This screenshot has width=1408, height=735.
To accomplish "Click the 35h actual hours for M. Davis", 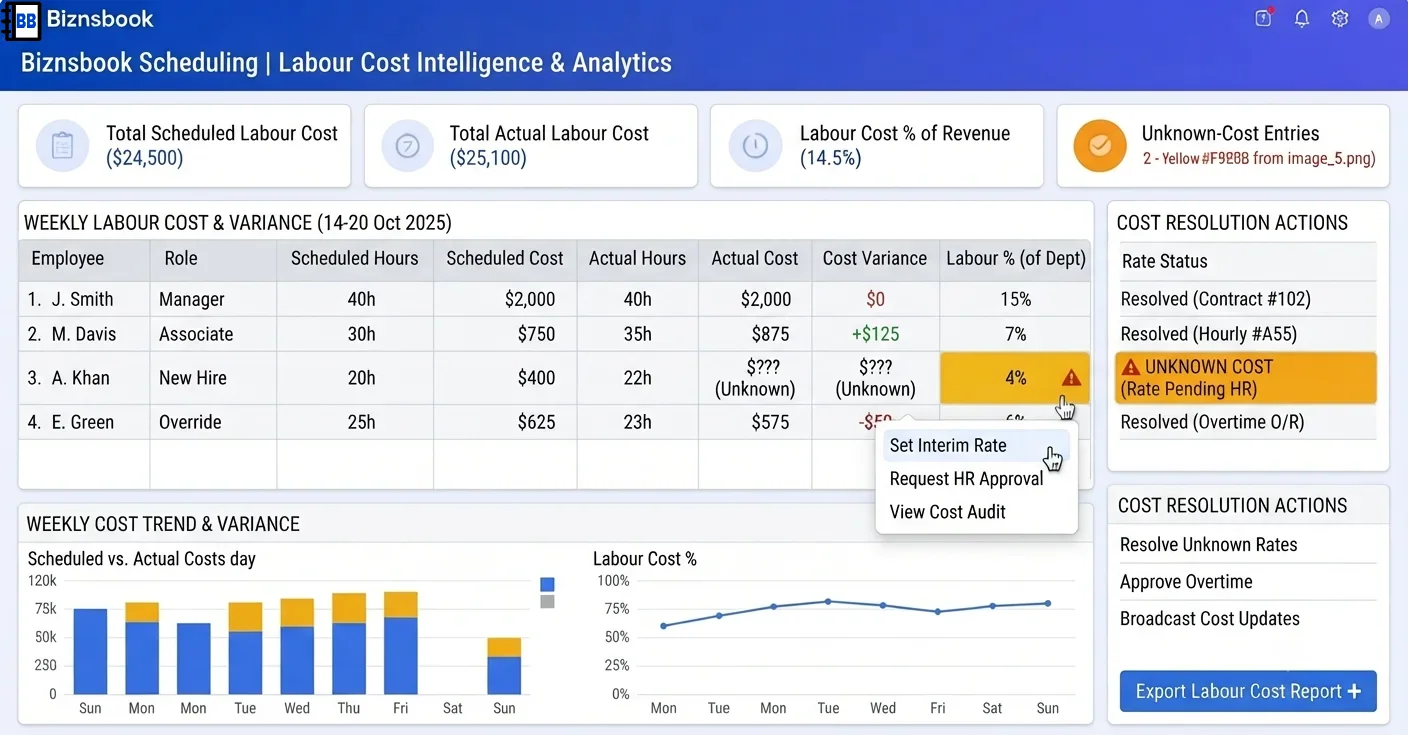I will 637,334.
